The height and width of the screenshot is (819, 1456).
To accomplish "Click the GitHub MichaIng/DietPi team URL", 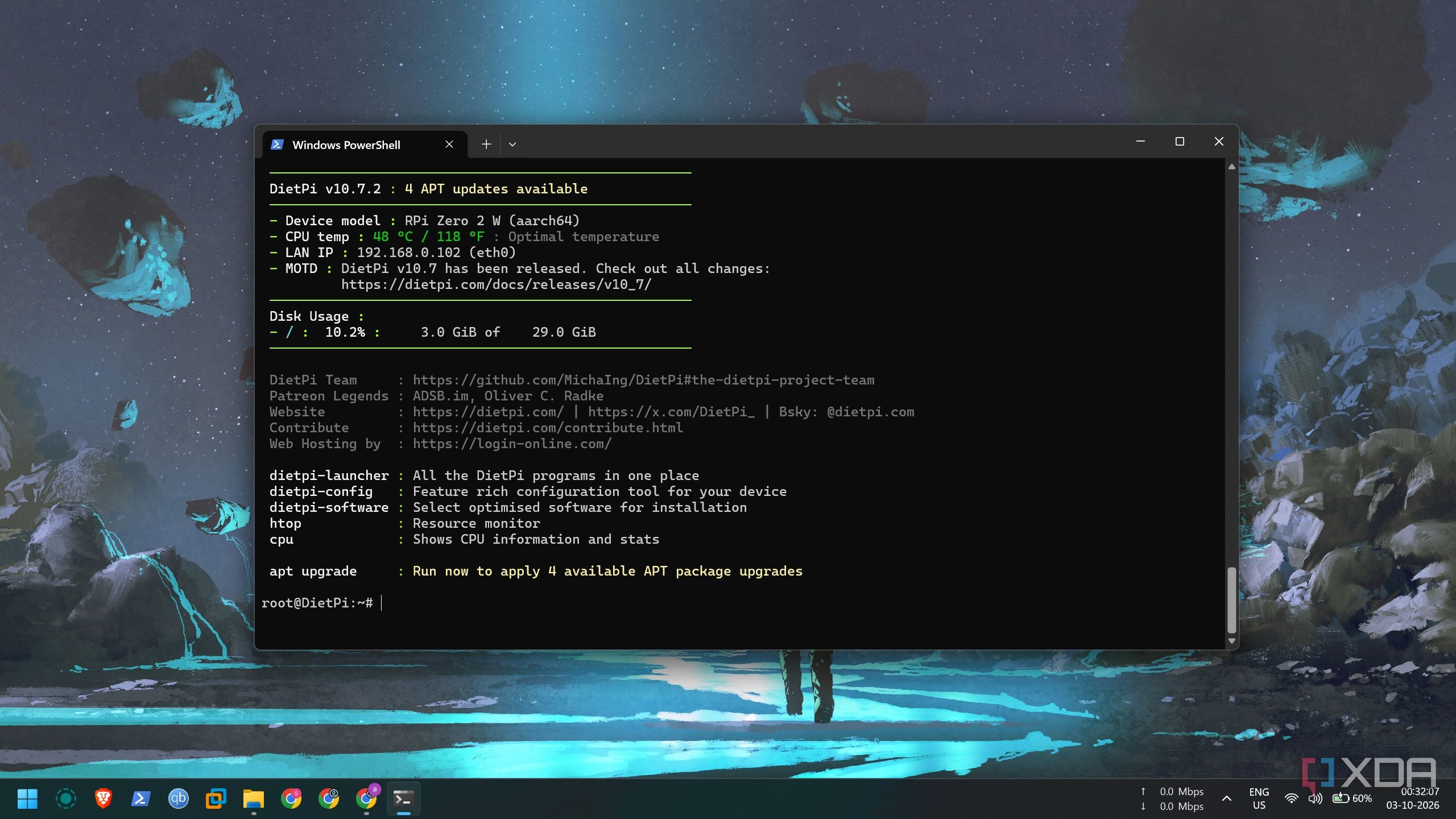I will (644, 380).
